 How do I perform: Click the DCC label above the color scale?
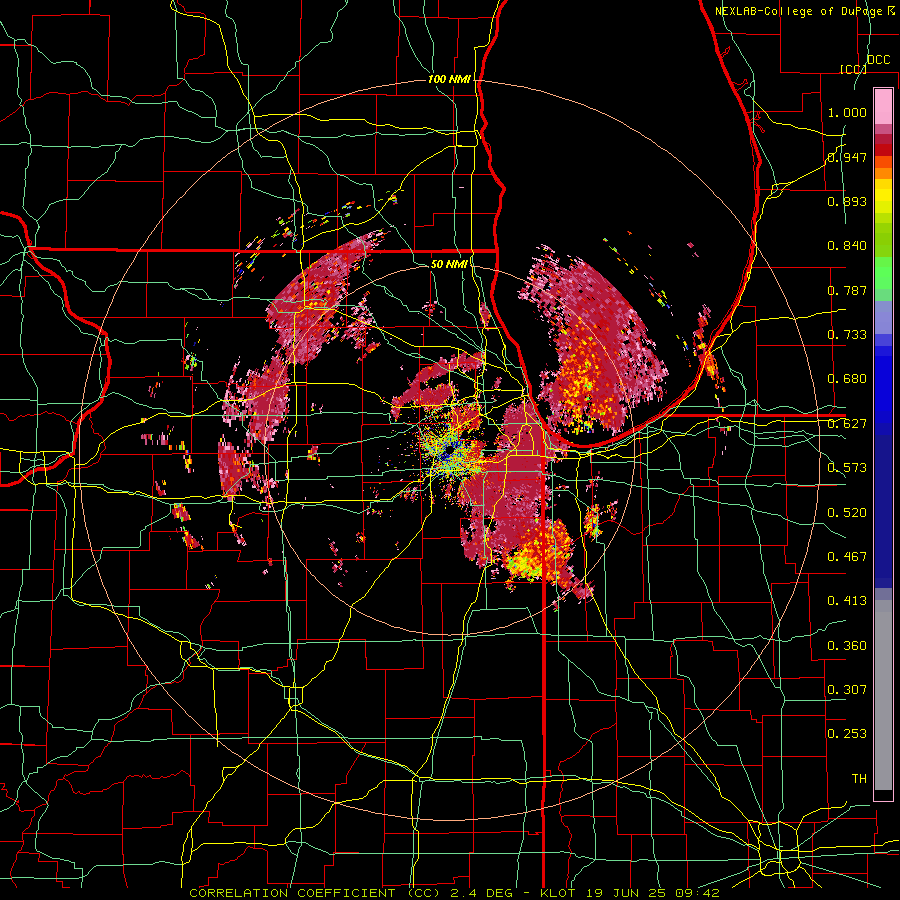point(878,60)
